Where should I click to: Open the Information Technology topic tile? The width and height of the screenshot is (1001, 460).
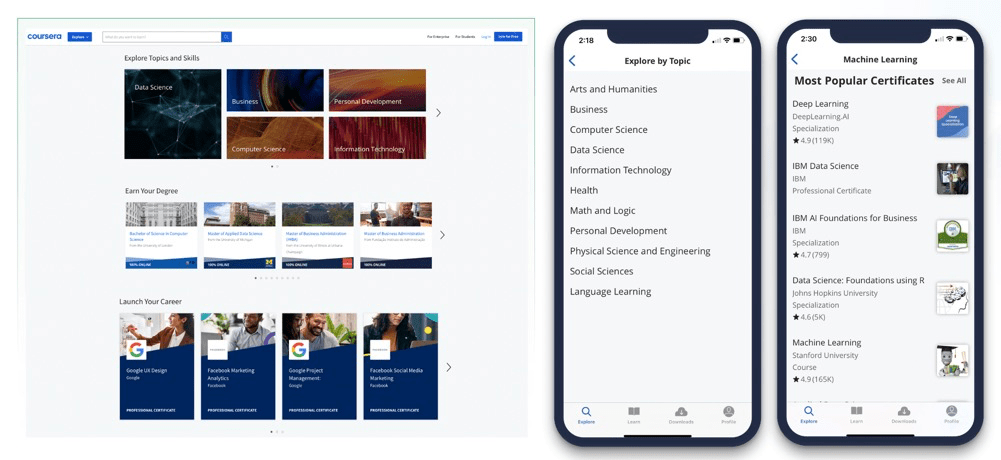[377, 138]
